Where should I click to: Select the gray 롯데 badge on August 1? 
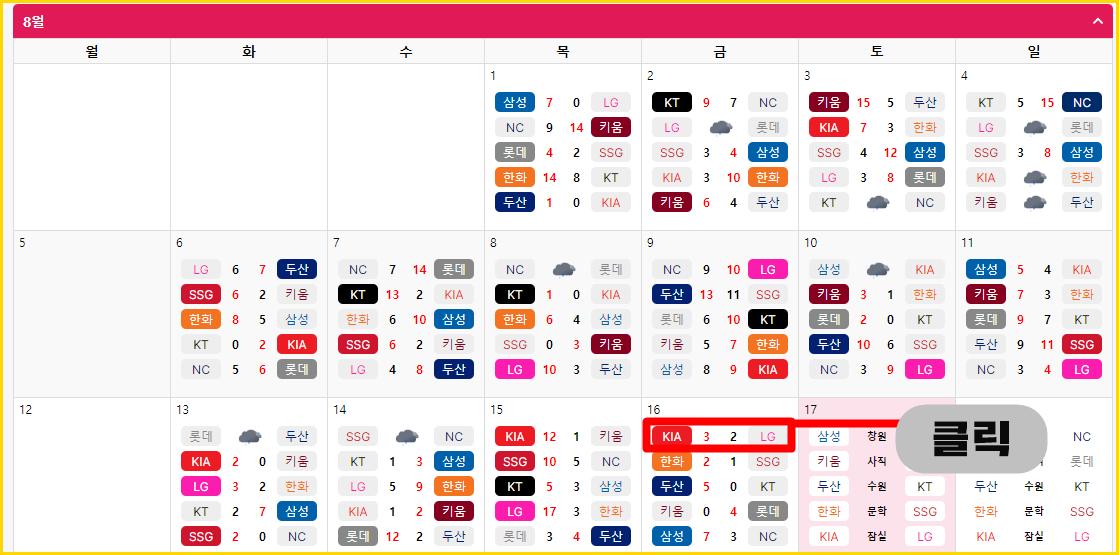pos(515,153)
